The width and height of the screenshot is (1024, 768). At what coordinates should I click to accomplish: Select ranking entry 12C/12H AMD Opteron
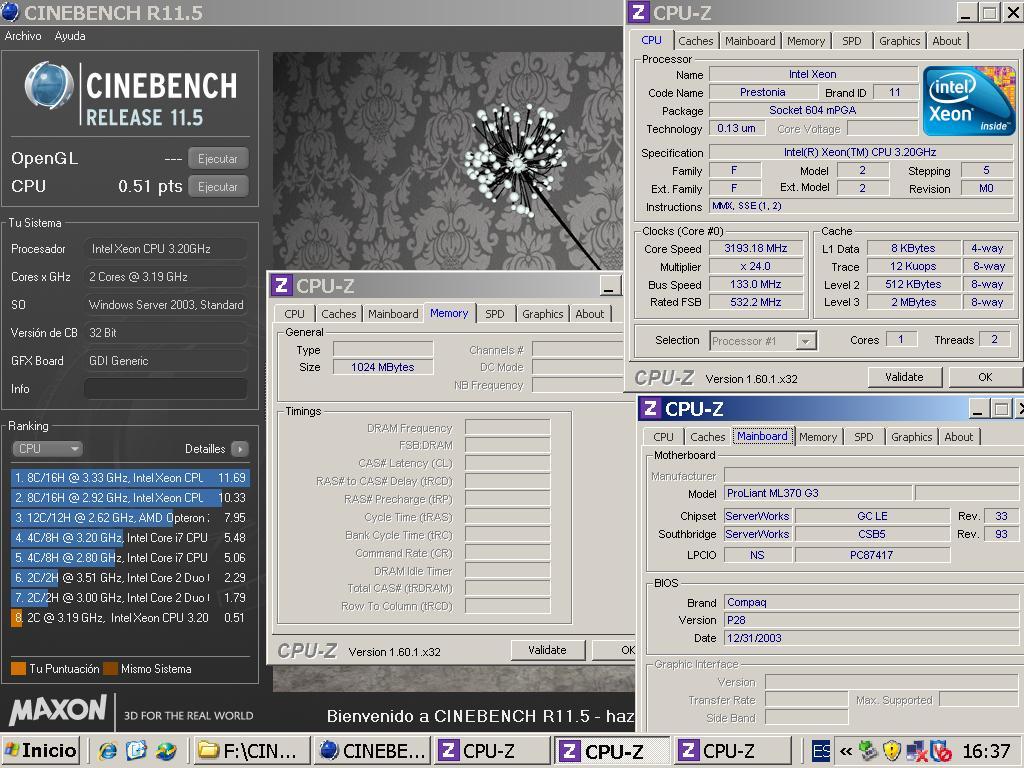tap(130, 518)
